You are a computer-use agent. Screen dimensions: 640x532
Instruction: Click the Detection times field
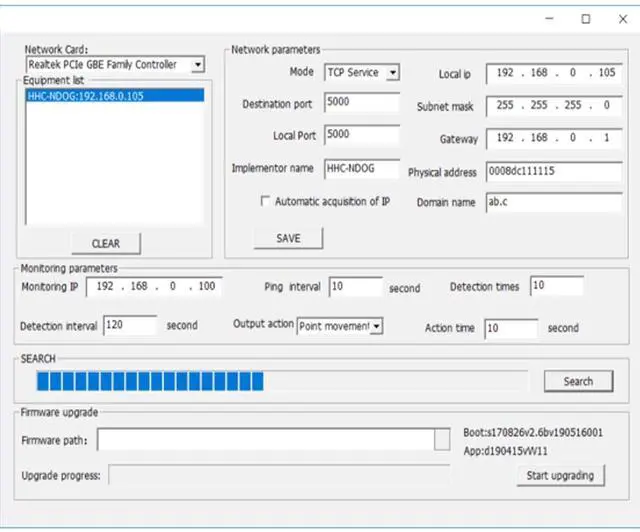[557, 286]
